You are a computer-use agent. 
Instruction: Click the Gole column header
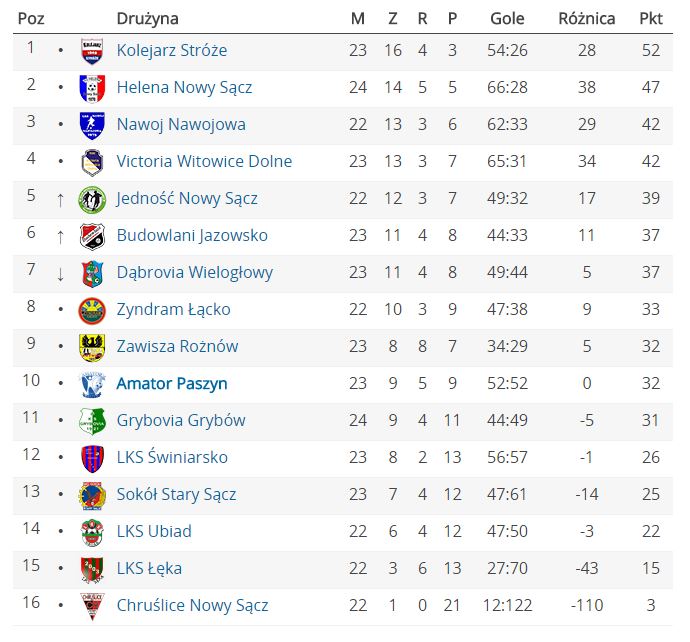click(508, 19)
